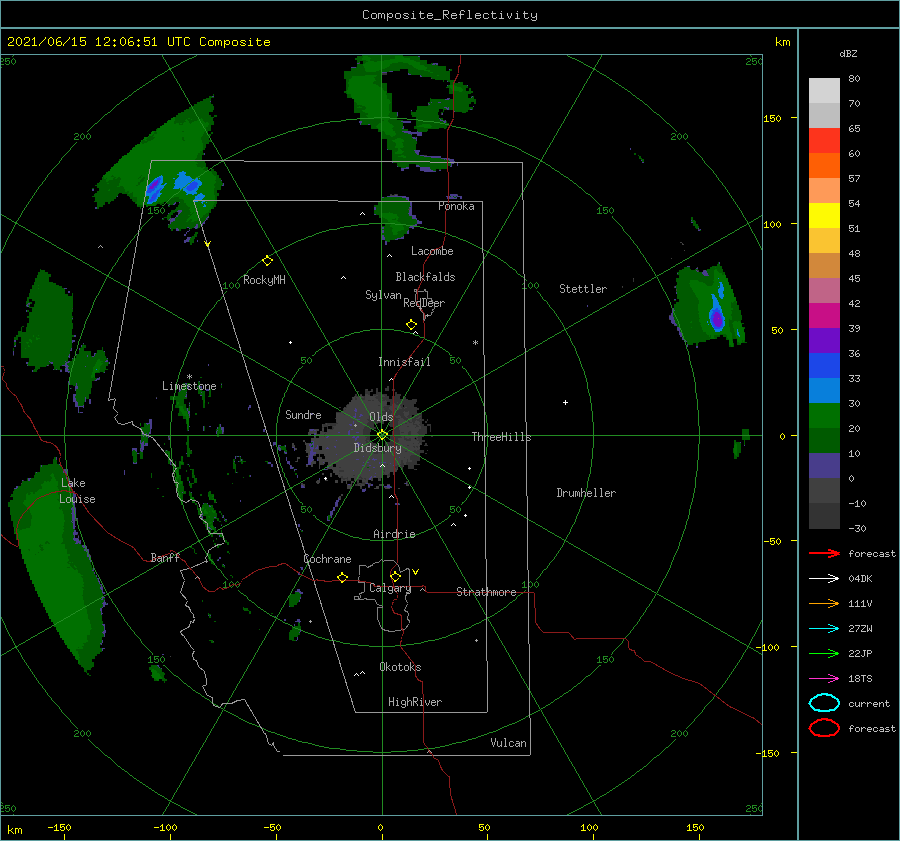Click the dBZ legend heading
The height and width of the screenshot is (841, 900).
click(x=848, y=53)
